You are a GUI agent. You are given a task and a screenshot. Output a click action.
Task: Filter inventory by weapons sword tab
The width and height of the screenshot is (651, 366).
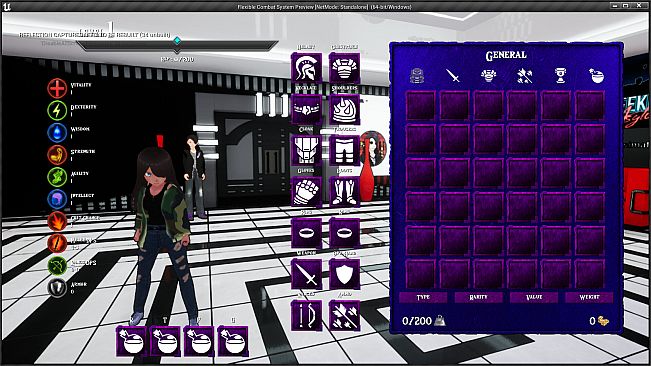(x=453, y=76)
